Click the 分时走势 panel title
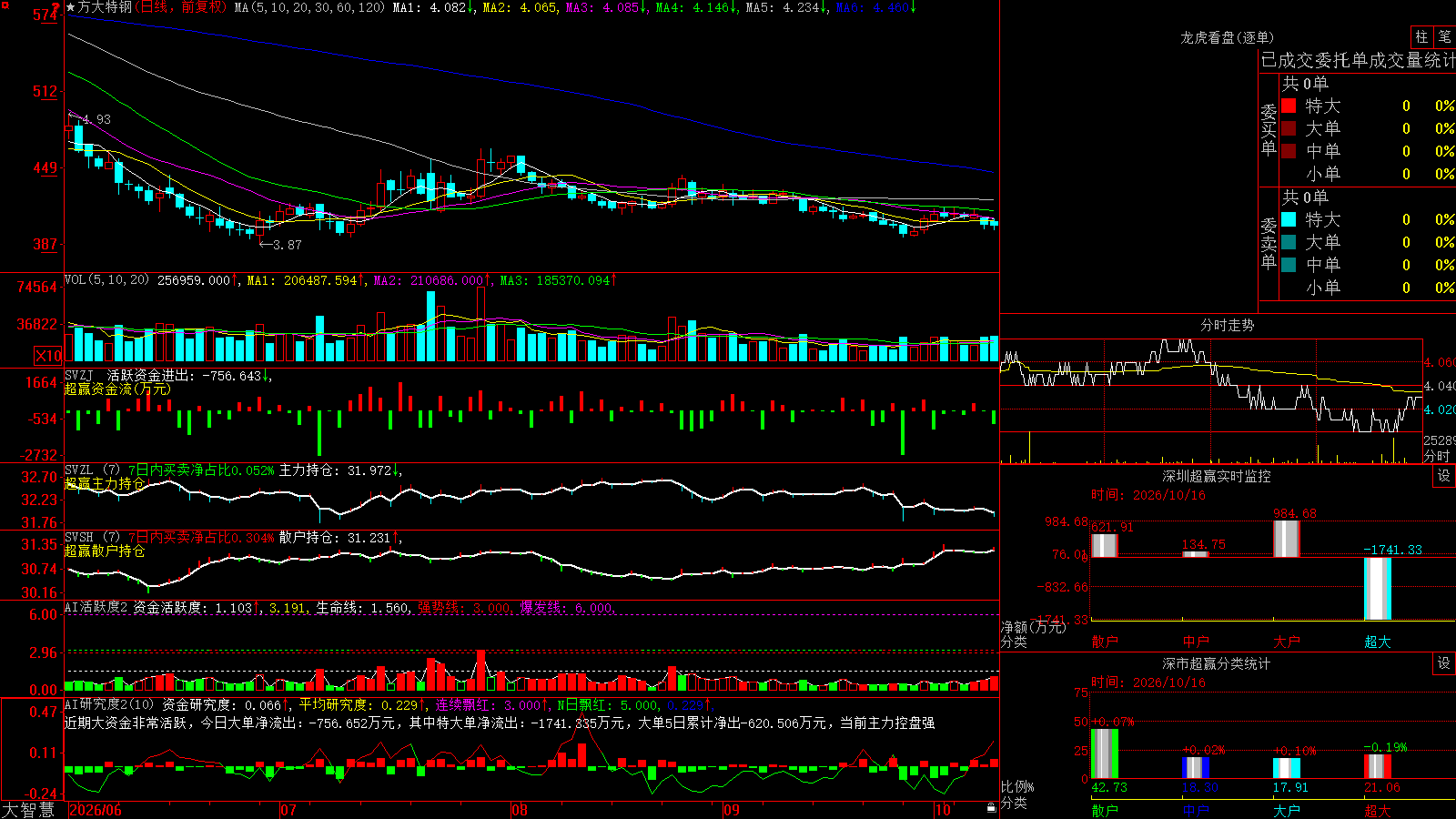Image resolution: width=1456 pixels, height=819 pixels. coord(1227,325)
